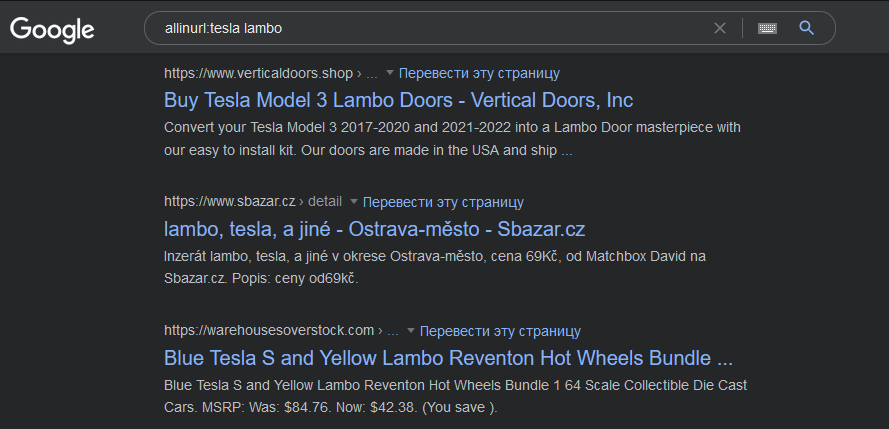This screenshot has width=889, height=429.
Task: Open the Sbazar.cz lambo, tesla listing
Action: point(374,229)
